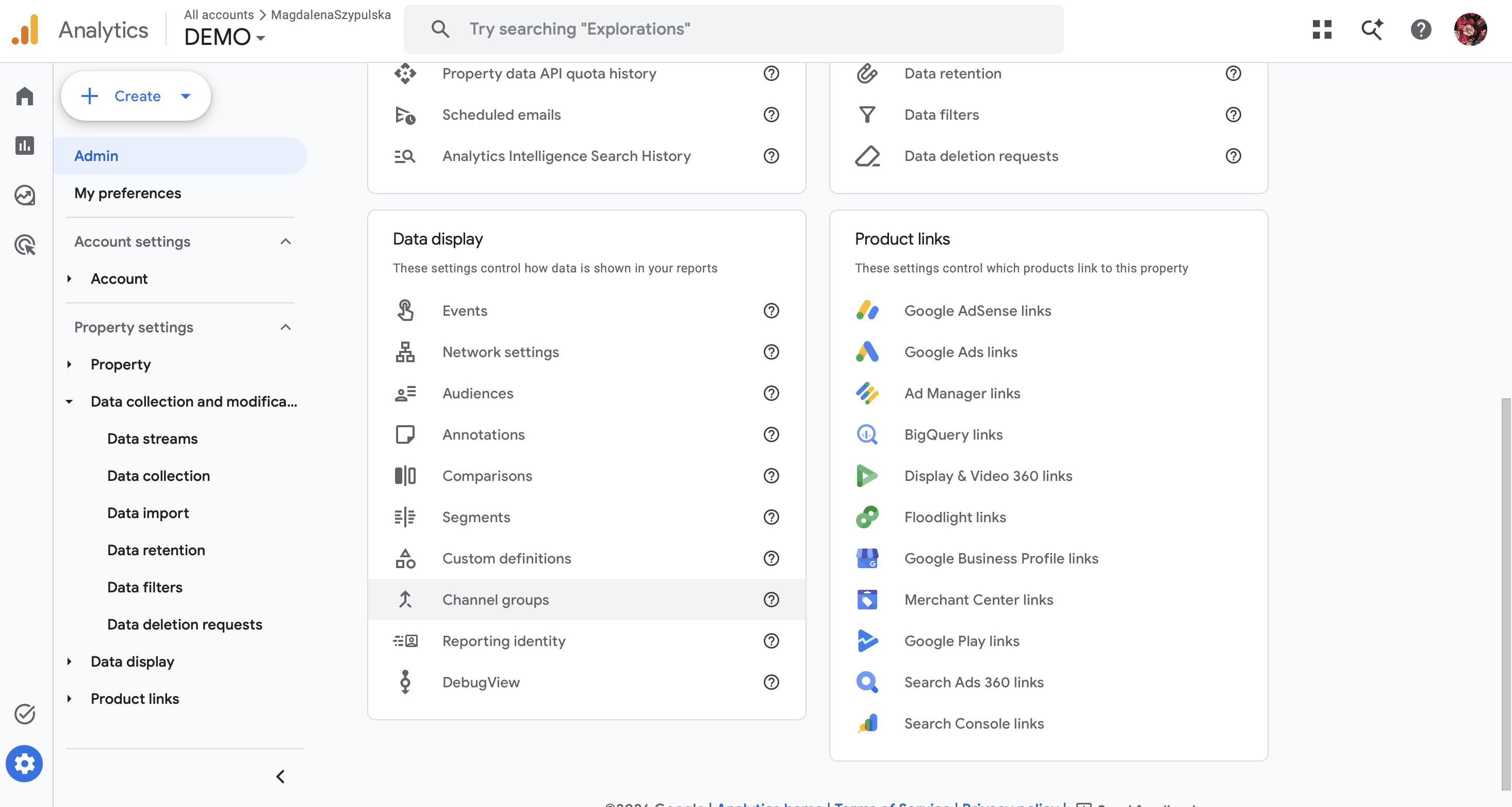Click help icon next to Segments
Screen dimensions: 1512x807
(x=771, y=517)
